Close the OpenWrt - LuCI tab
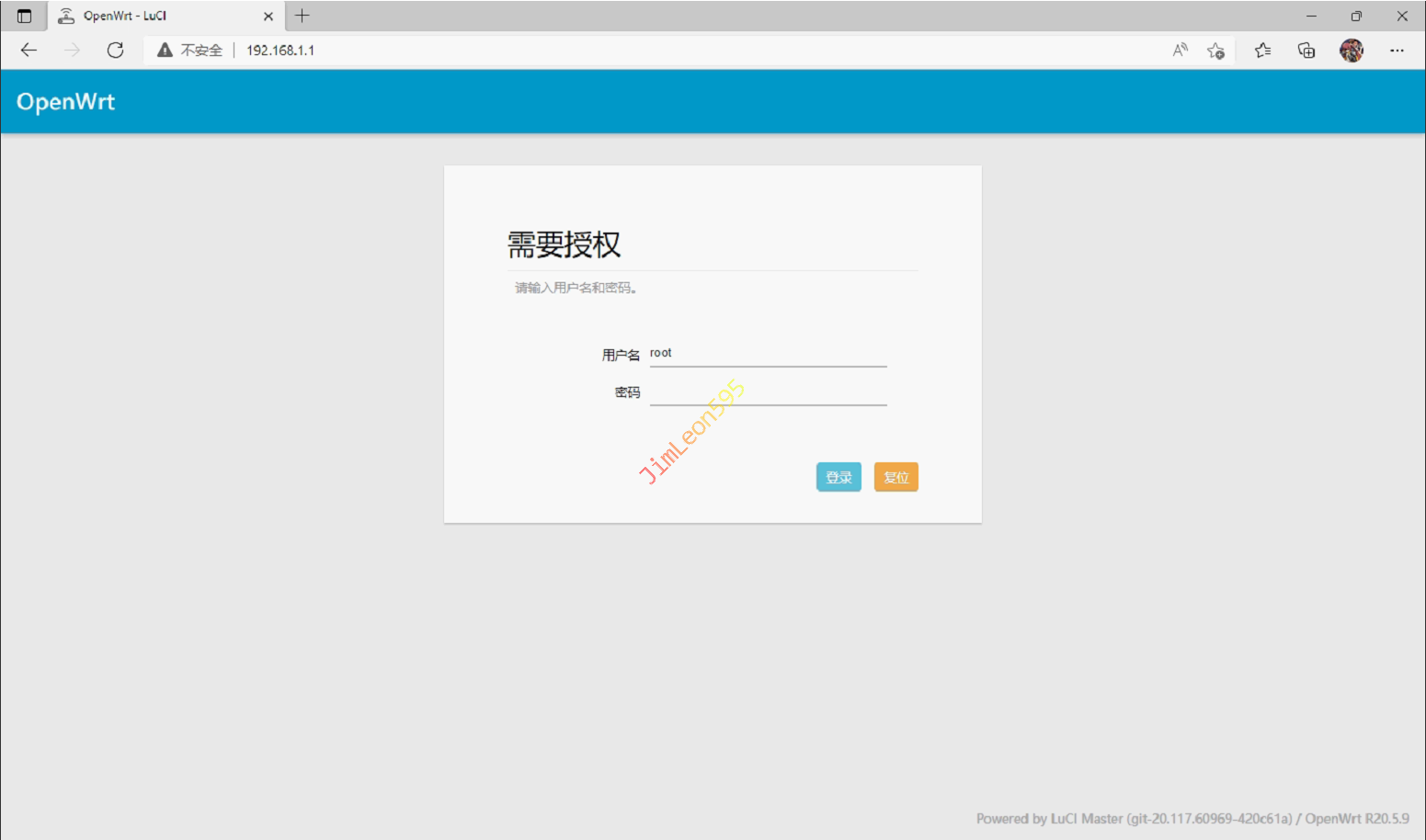Image resolution: width=1426 pixels, height=840 pixels. pyautogui.click(x=268, y=16)
